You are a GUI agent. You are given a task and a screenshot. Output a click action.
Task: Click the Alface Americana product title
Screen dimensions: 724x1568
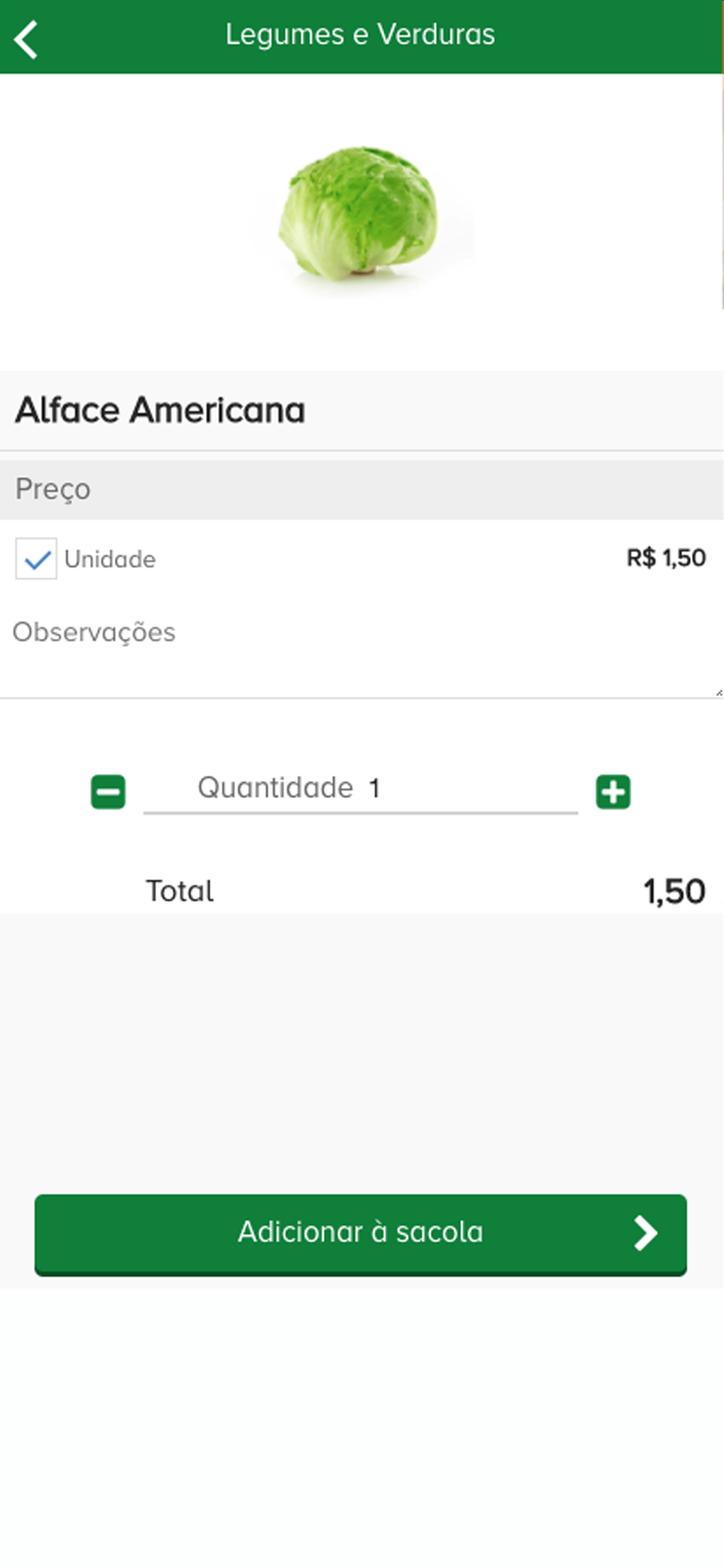(161, 410)
